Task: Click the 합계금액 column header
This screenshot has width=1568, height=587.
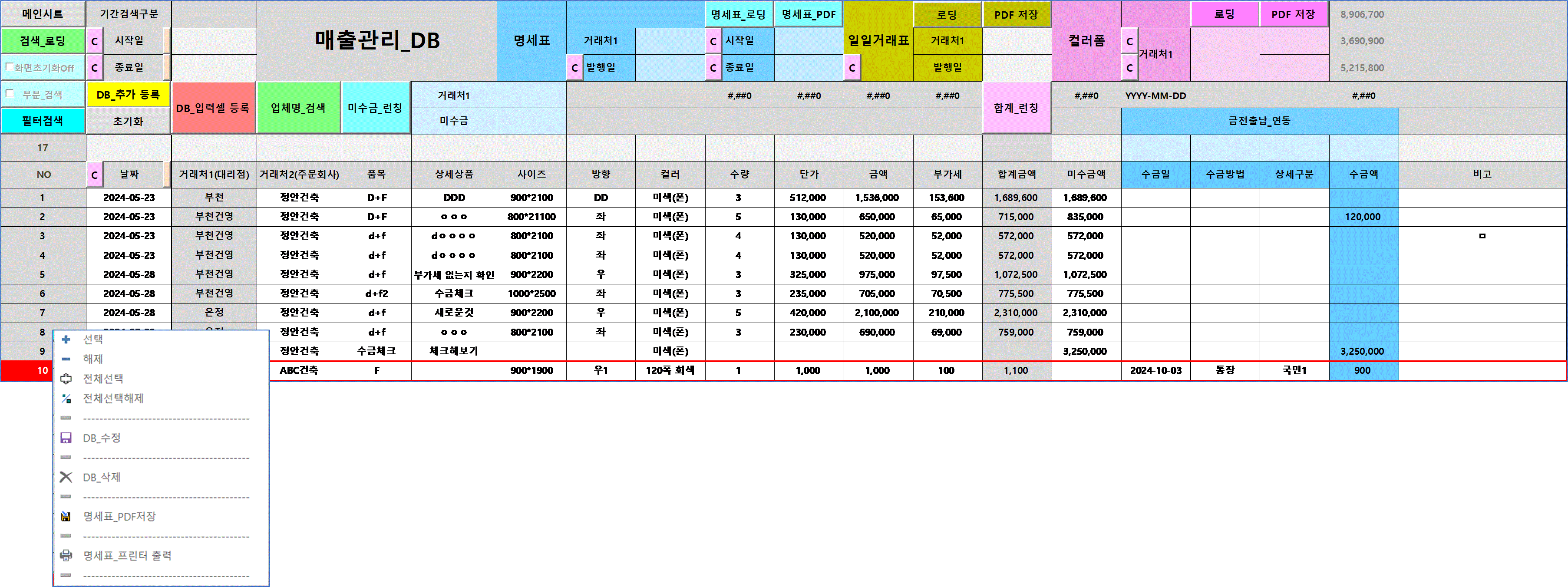Action: [1017, 174]
